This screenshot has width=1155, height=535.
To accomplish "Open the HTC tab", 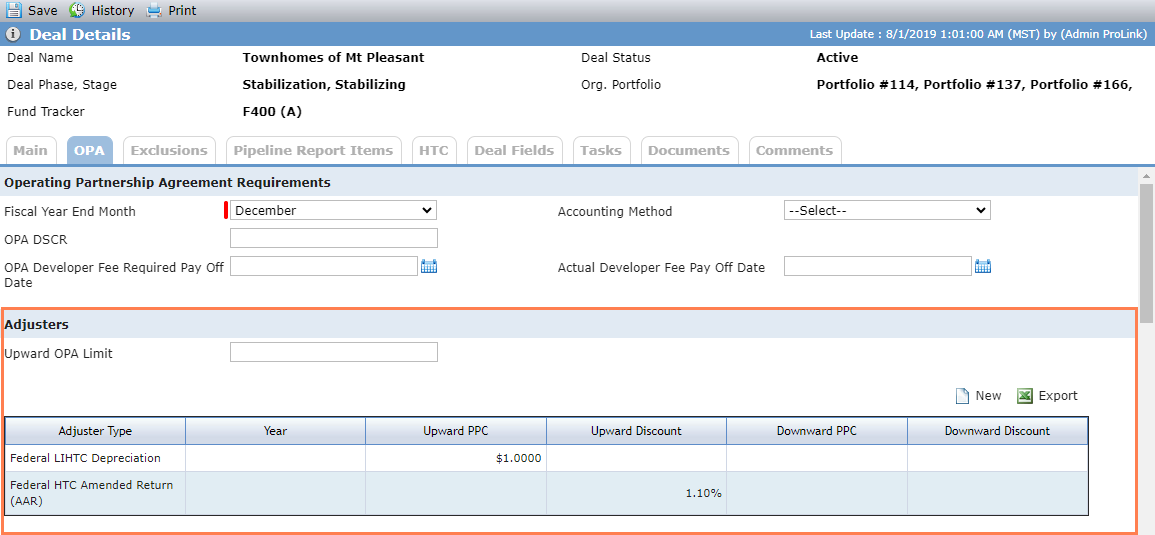I will (434, 150).
